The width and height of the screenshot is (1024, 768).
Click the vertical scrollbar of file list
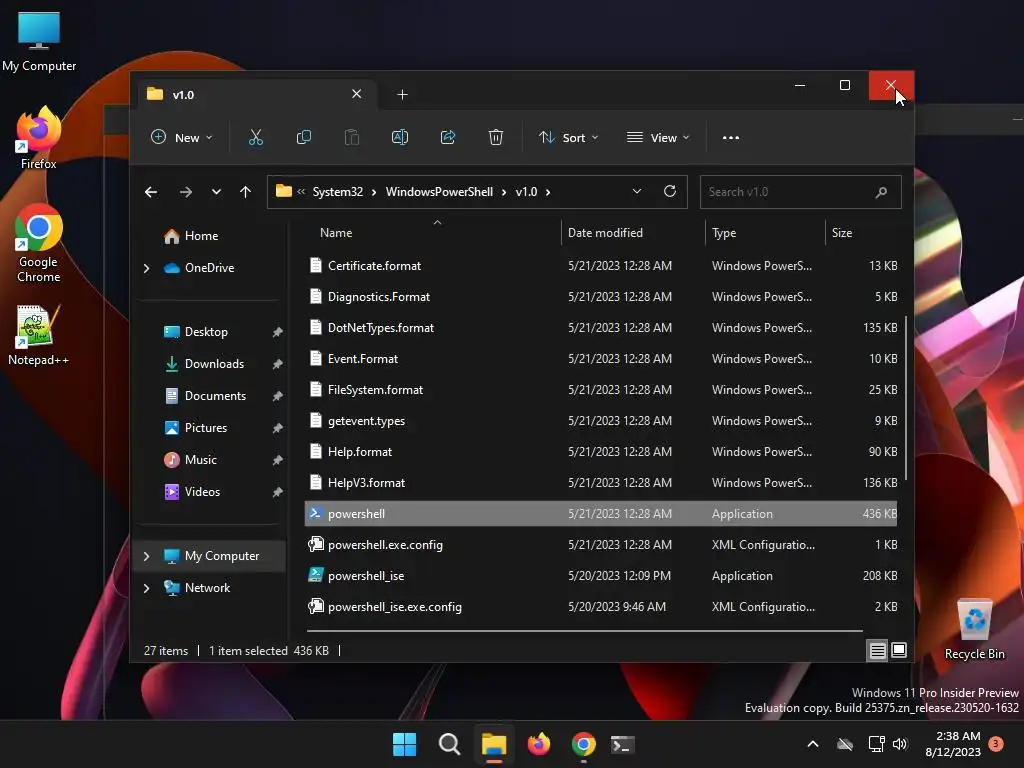point(906,398)
